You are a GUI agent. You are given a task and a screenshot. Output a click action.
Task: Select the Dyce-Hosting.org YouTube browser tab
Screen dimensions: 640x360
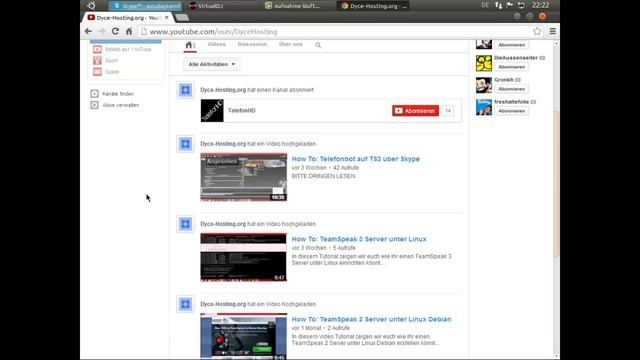128,18
